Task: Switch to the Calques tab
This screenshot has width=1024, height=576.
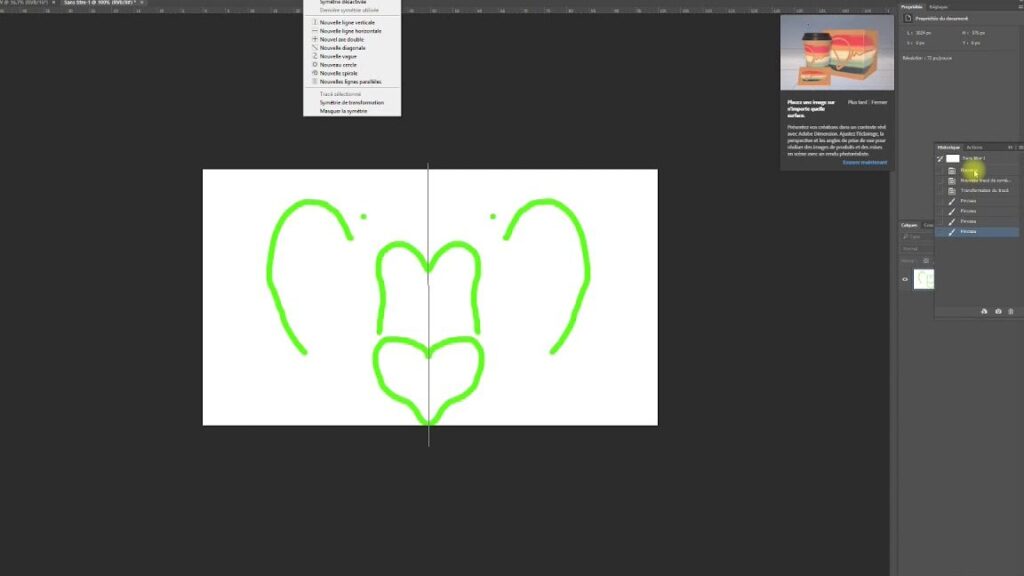Action: tap(909, 225)
